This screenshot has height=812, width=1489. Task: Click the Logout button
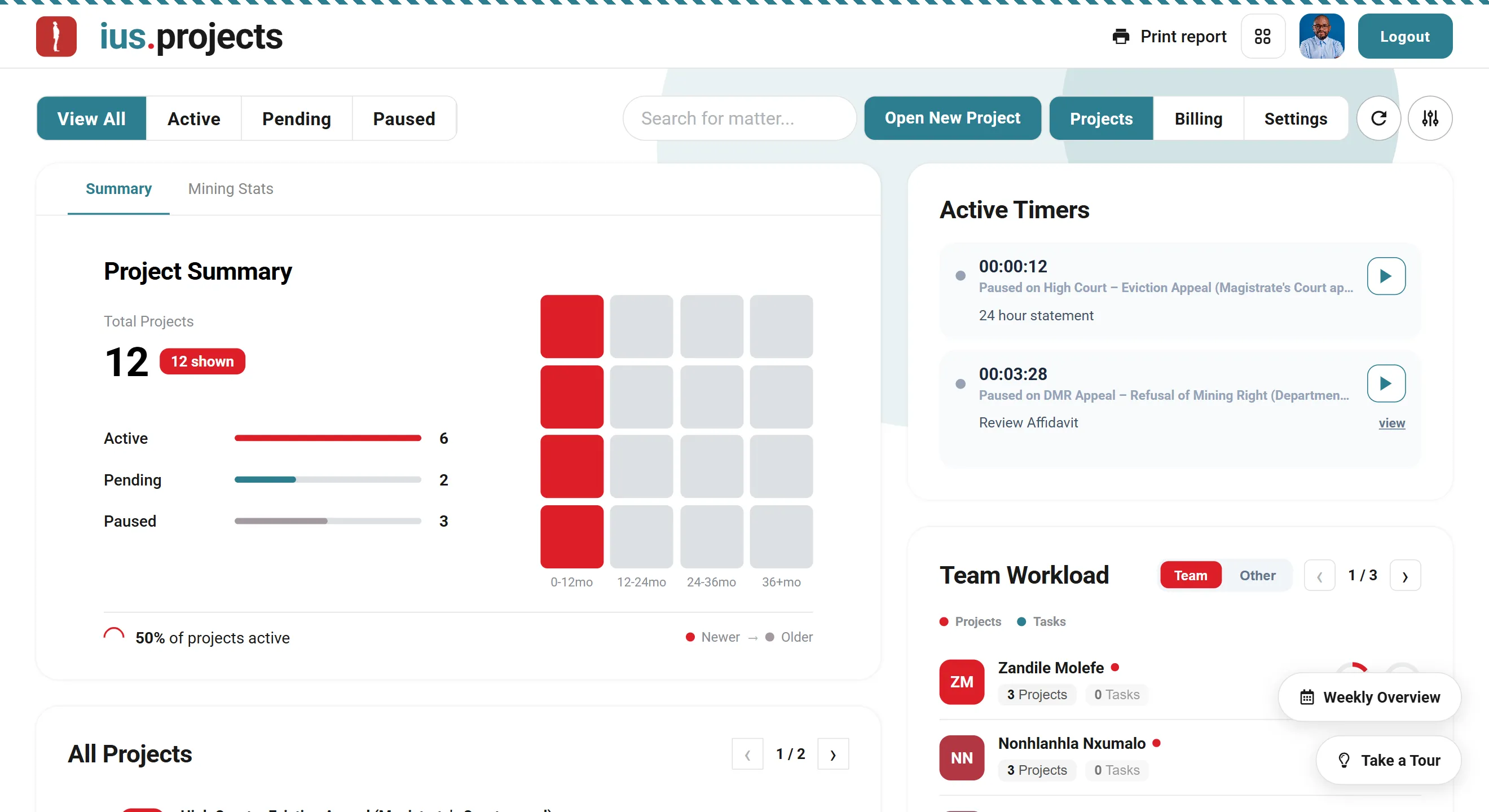click(x=1404, y=37)
